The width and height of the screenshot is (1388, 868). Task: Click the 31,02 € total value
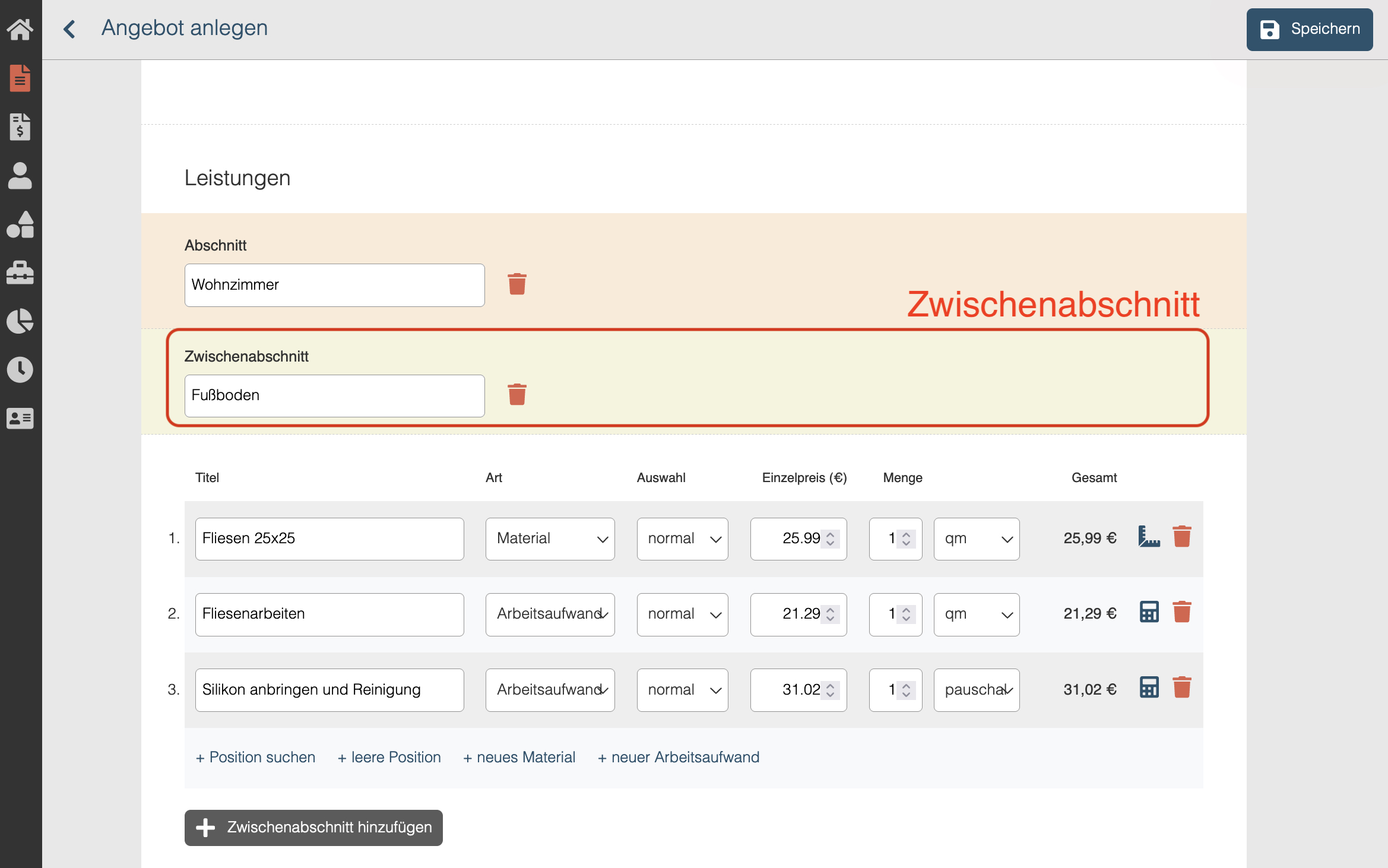(1090, 689)
